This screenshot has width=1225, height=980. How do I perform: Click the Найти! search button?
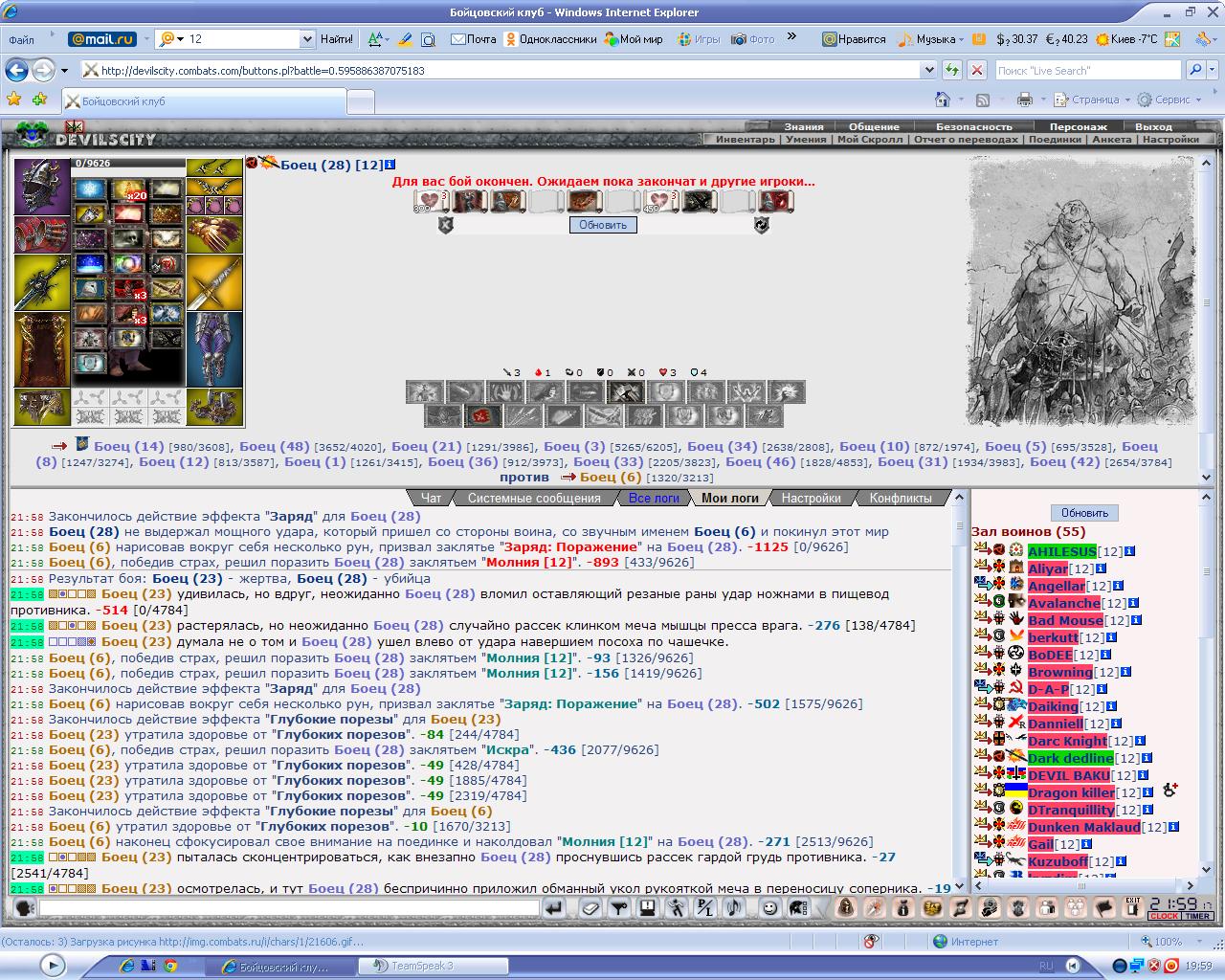click(x=336, y=39)
